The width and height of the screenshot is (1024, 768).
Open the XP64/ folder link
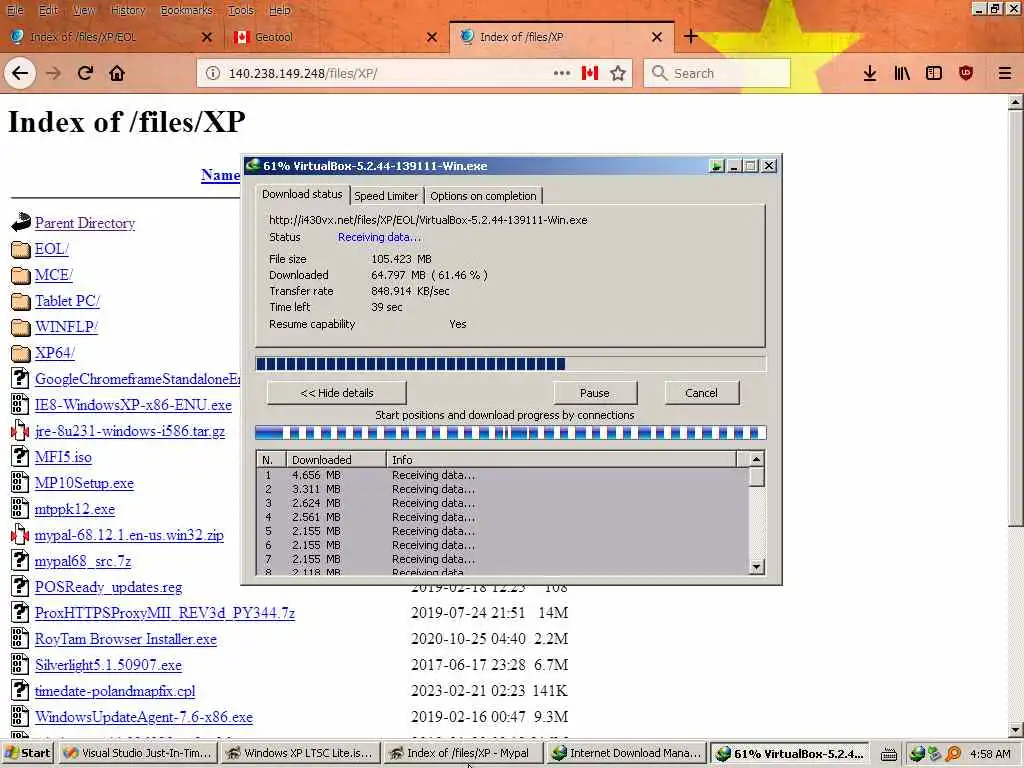[55, 353]
